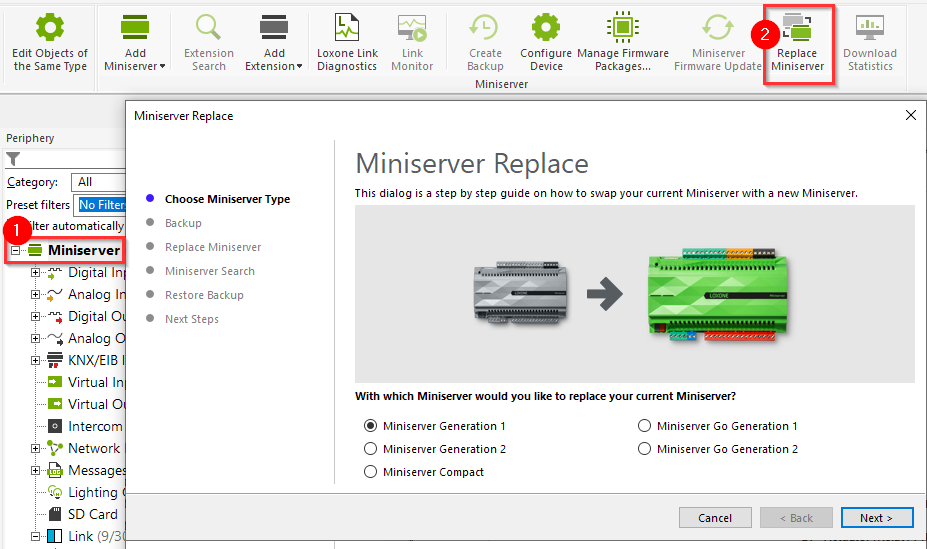Click the Add Extension ribbon icon
Image resolution: width=927 pixels, height=549 pixels.
[x=274, y=28]
